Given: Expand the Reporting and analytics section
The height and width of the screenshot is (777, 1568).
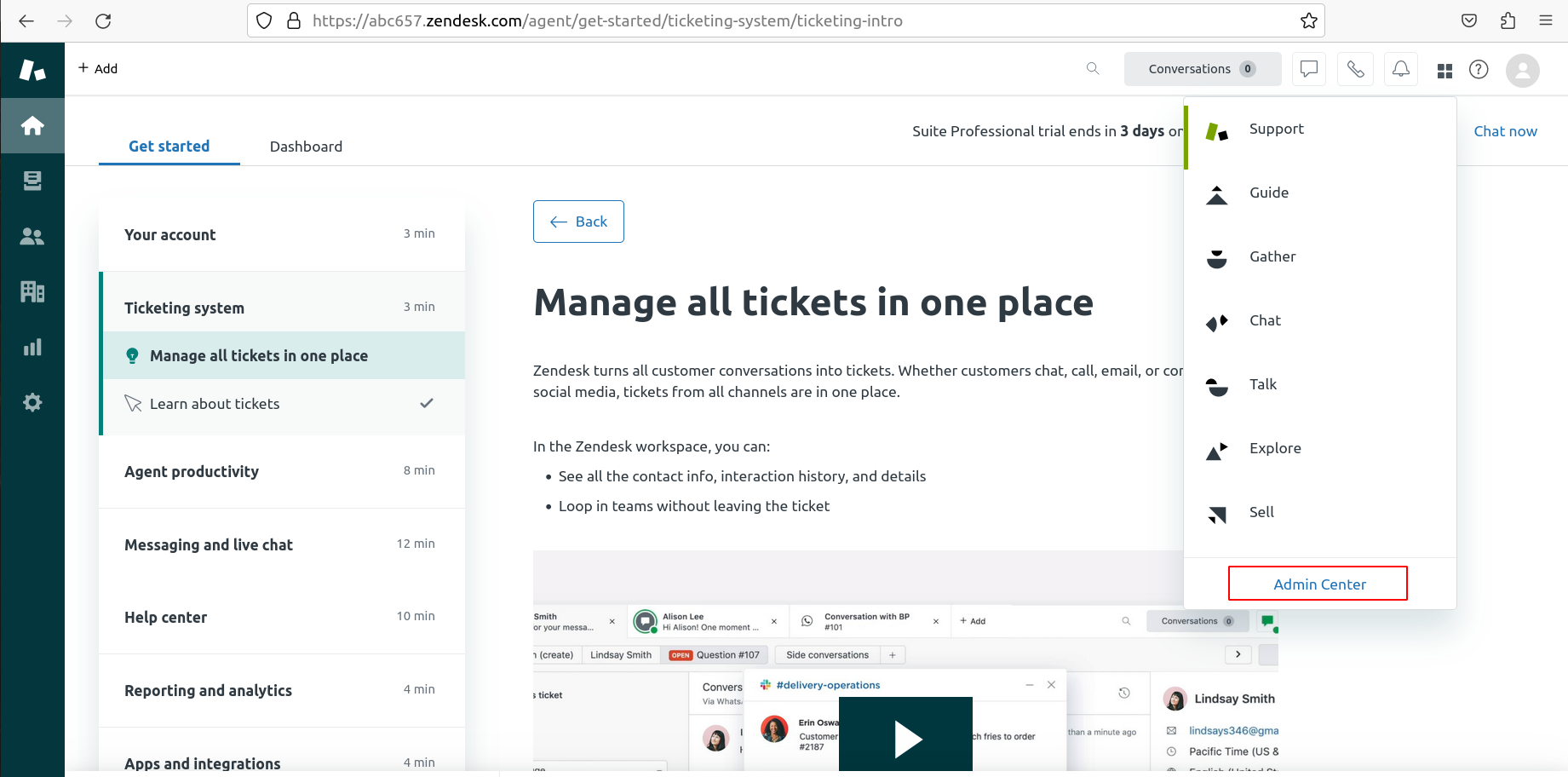Looking at the screenshot, I should point(282,690).
